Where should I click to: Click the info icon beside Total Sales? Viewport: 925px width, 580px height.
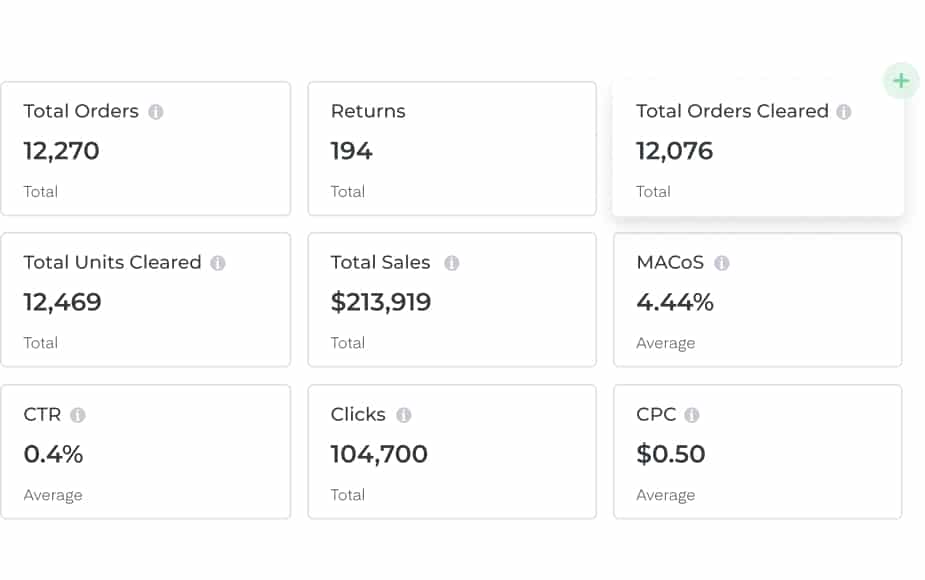click(x=452, y=263)
